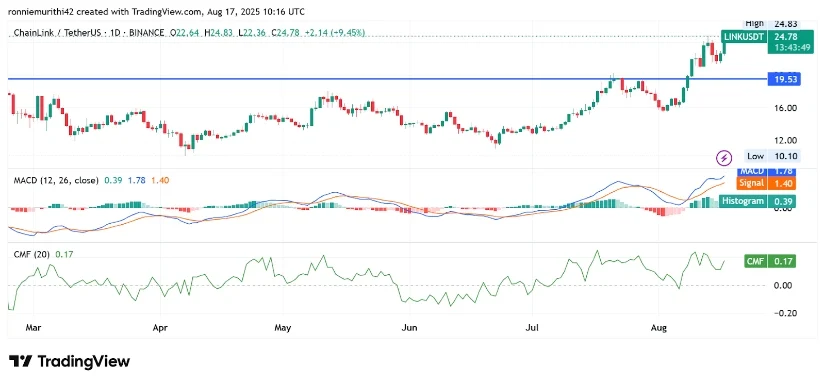Click the purple lightning bolt icon
The height and width of the screenshot is (384, 825).
pyautogui.click(x=724, y=157)
